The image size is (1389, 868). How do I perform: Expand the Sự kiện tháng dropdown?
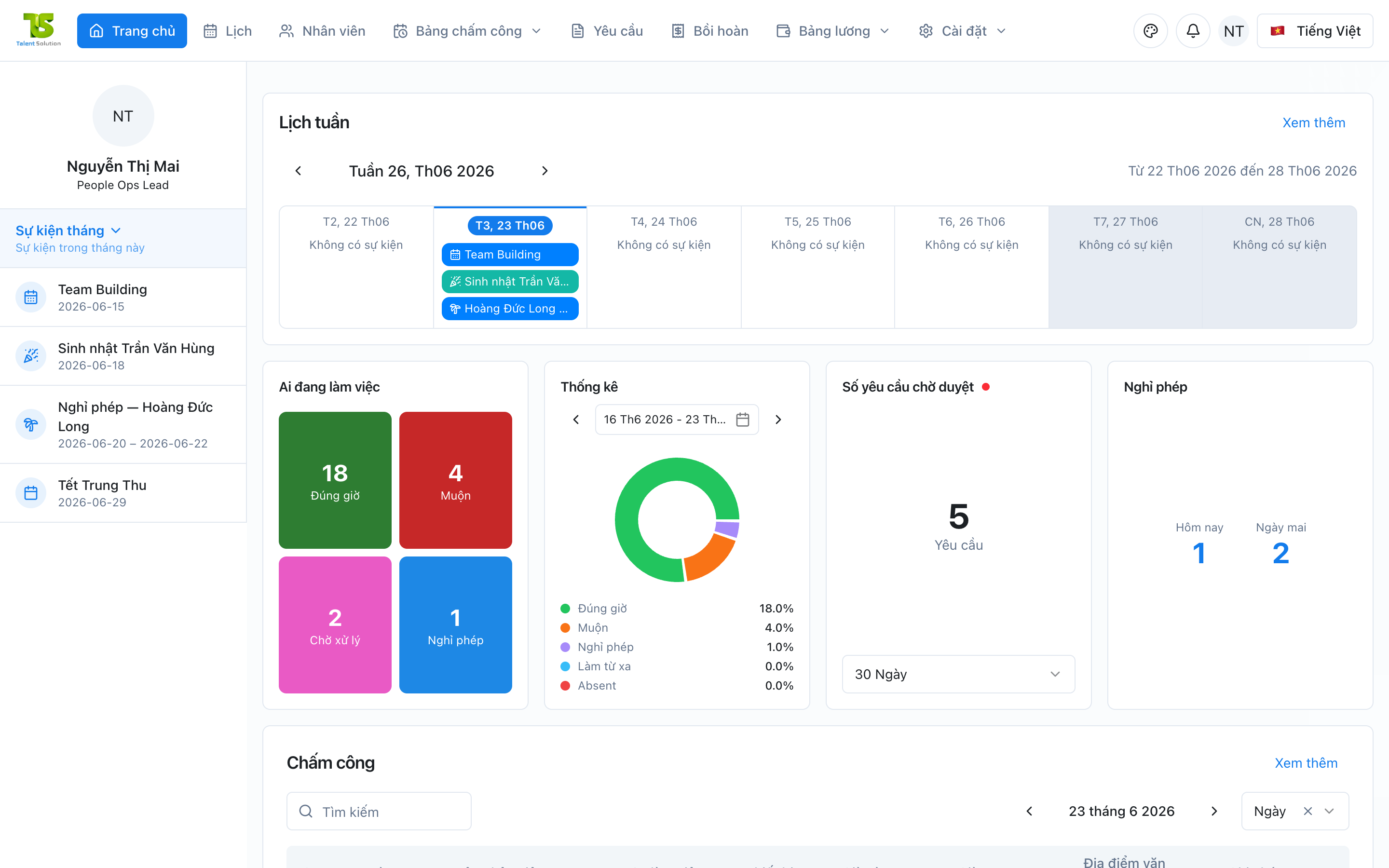(68, 231)
